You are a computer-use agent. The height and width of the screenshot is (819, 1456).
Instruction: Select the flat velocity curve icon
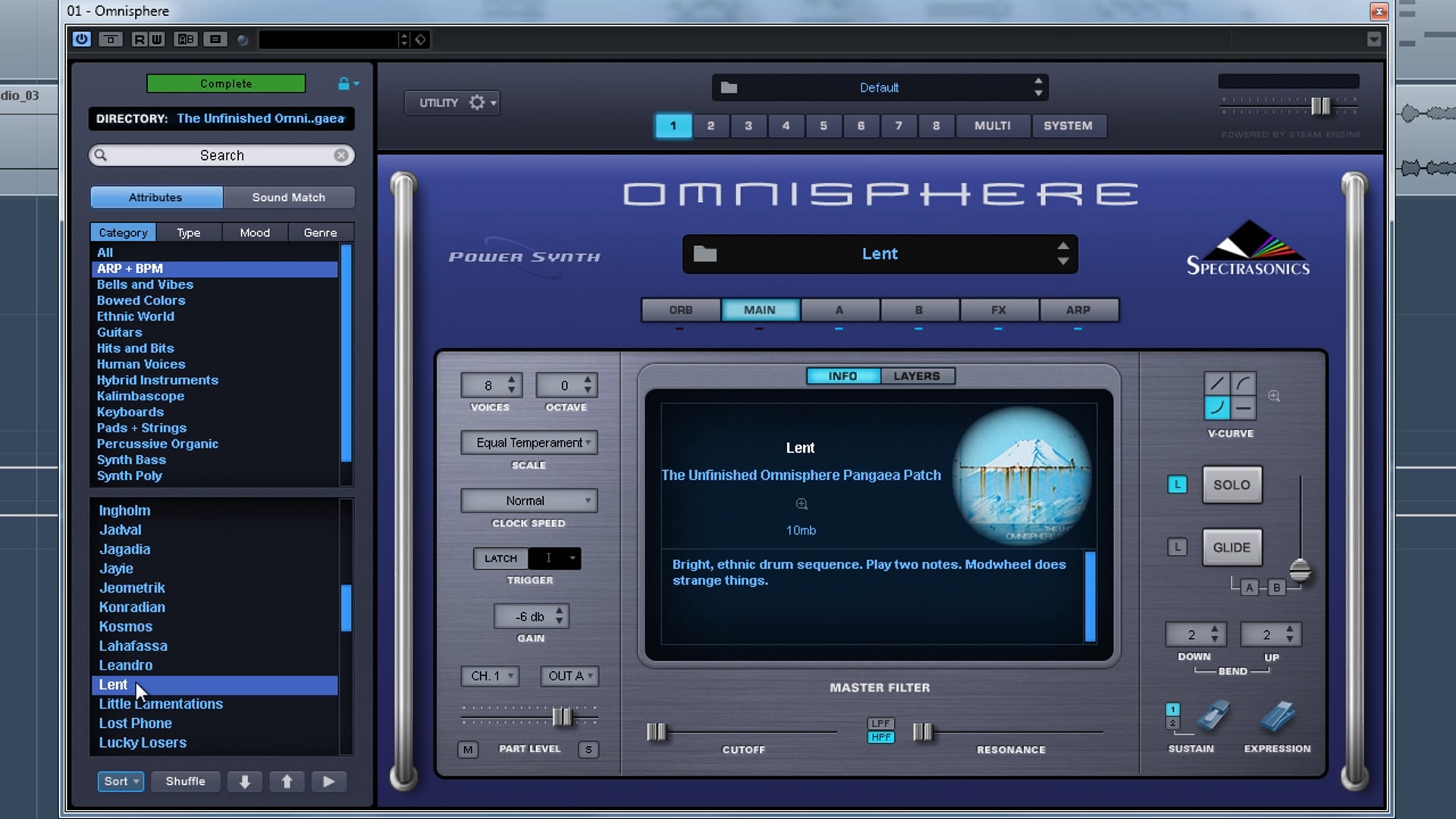(x=1244, y=408)
